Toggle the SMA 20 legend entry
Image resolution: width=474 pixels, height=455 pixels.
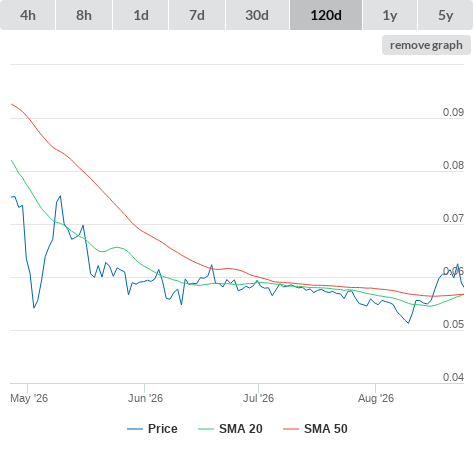pos(241,429)
